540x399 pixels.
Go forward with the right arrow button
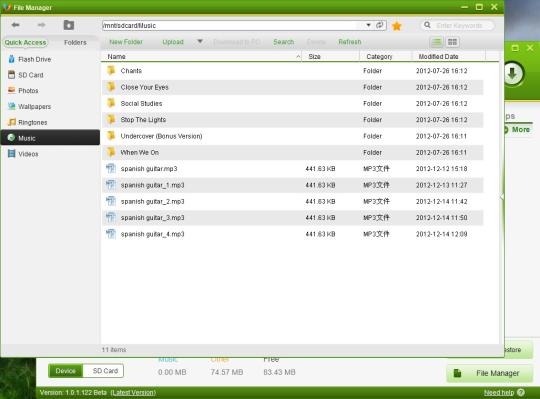(41, 25)
